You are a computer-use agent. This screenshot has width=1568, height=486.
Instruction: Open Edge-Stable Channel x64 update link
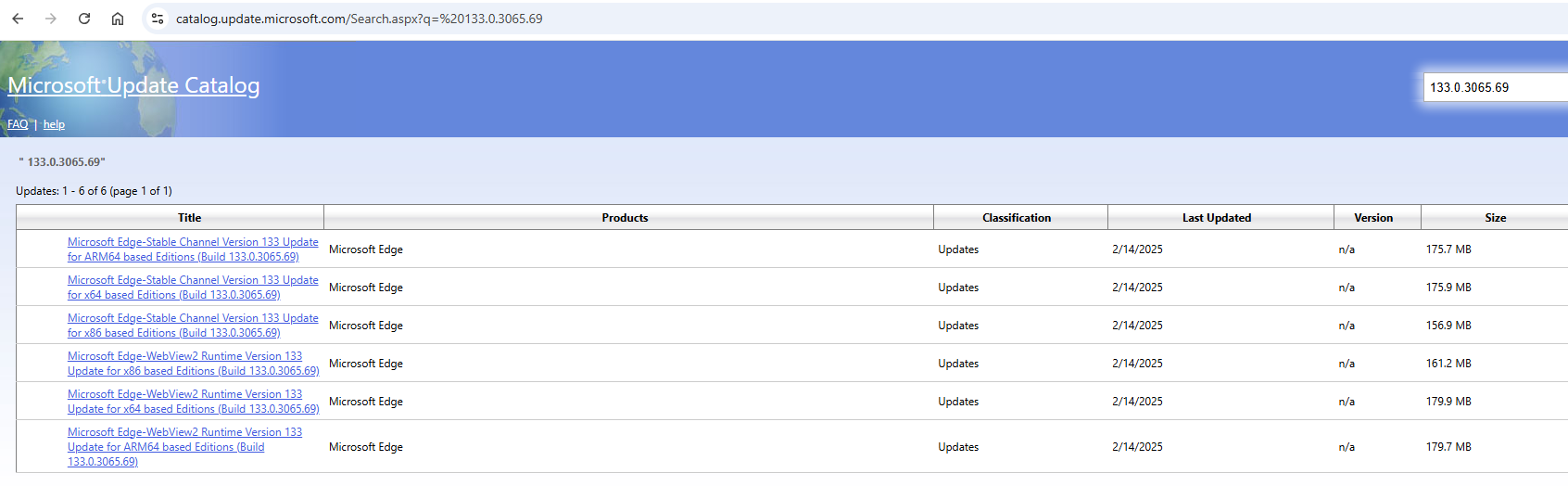click(x=193, y=288)
